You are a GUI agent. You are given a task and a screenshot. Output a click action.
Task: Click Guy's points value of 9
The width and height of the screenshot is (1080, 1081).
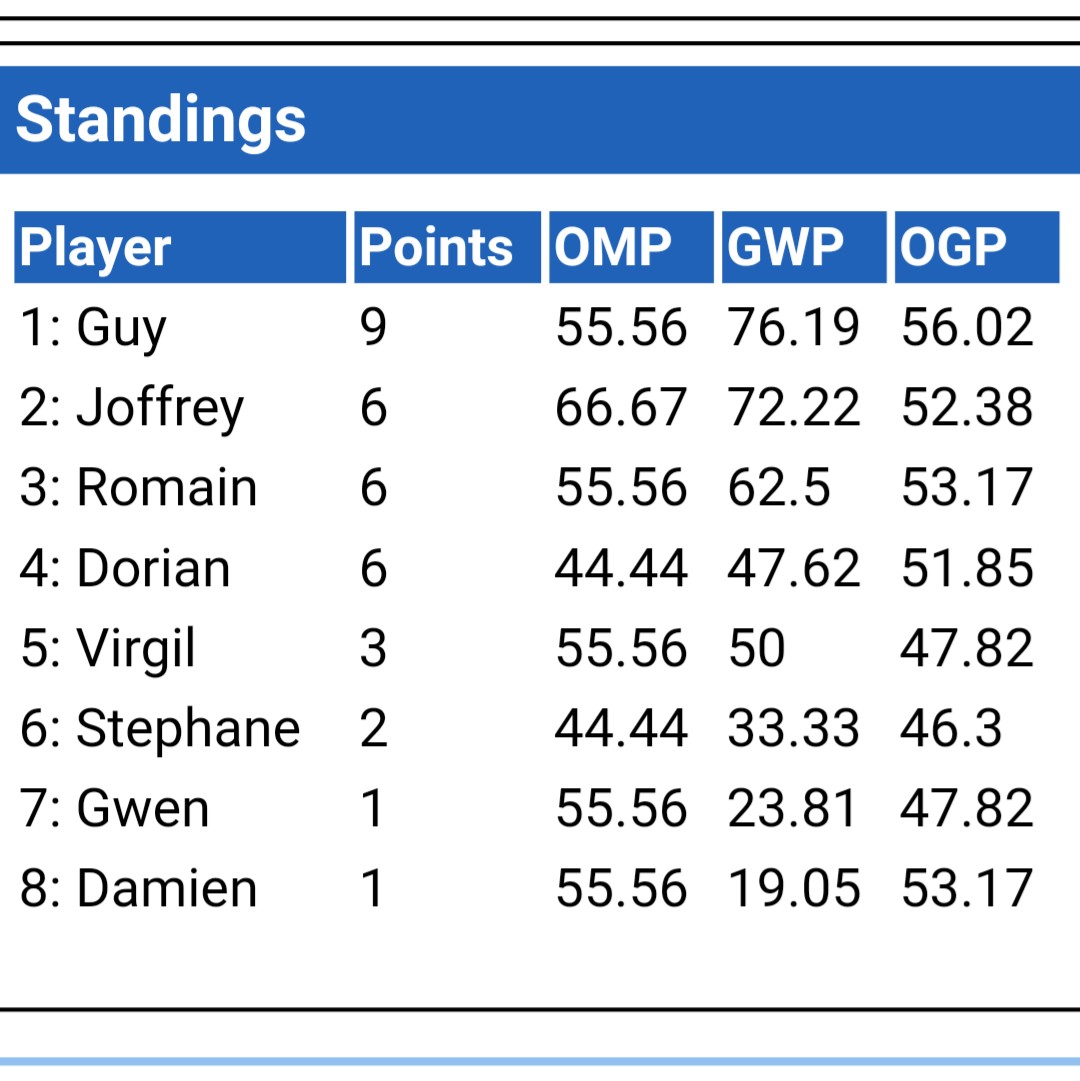pyautogui.click(x=373, y=328)
